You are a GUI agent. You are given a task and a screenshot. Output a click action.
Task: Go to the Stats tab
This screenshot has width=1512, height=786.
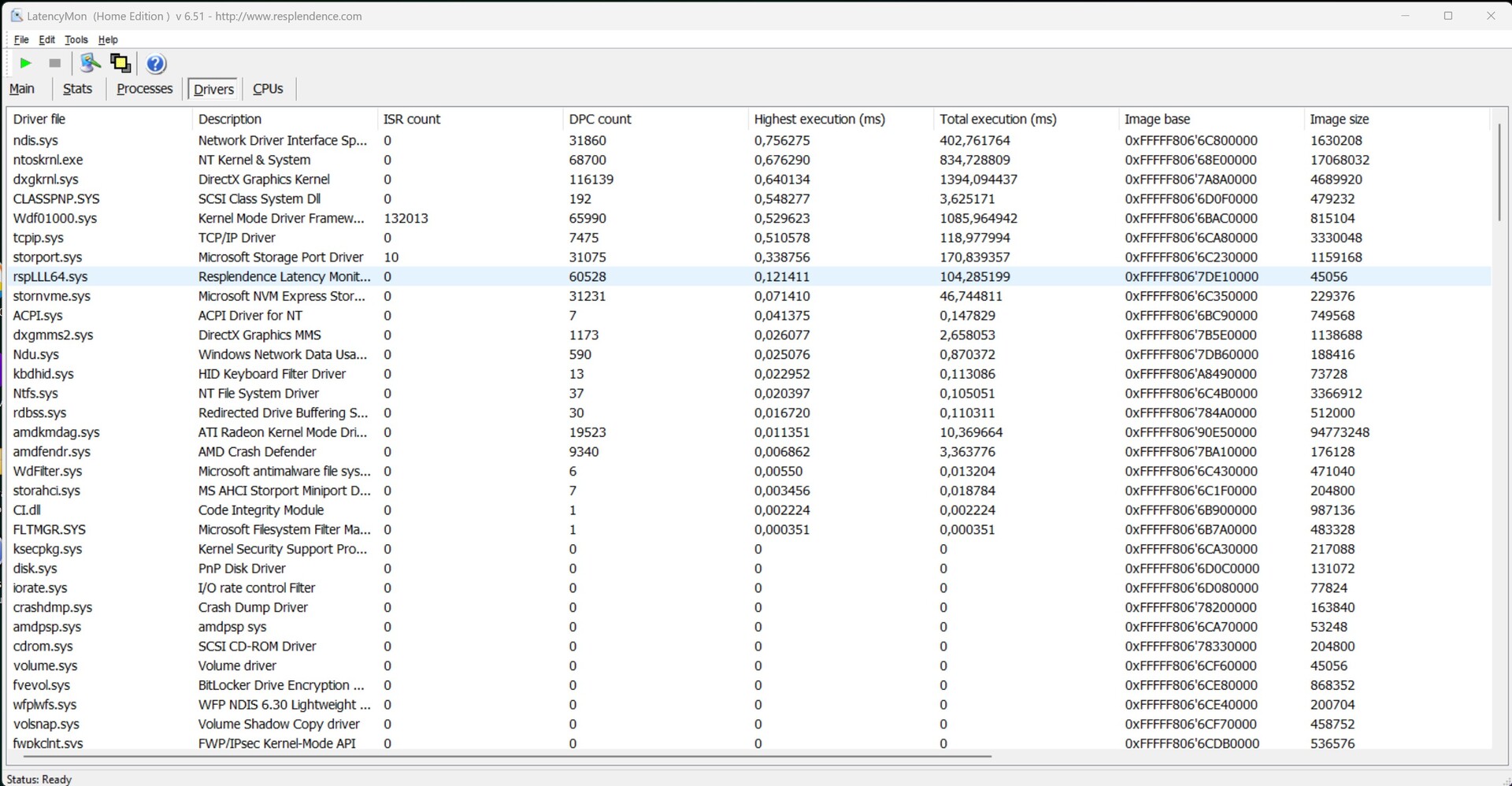77,89
